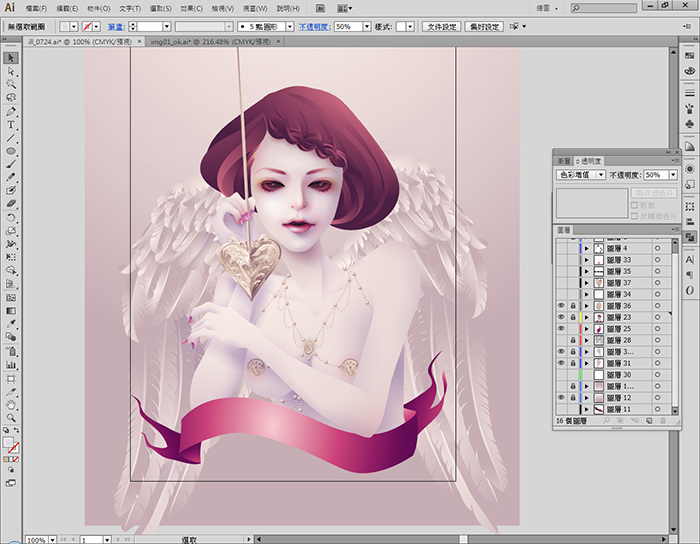Select the Selection (black arrow) tool
700x544 pixels.
coord(11,58)
